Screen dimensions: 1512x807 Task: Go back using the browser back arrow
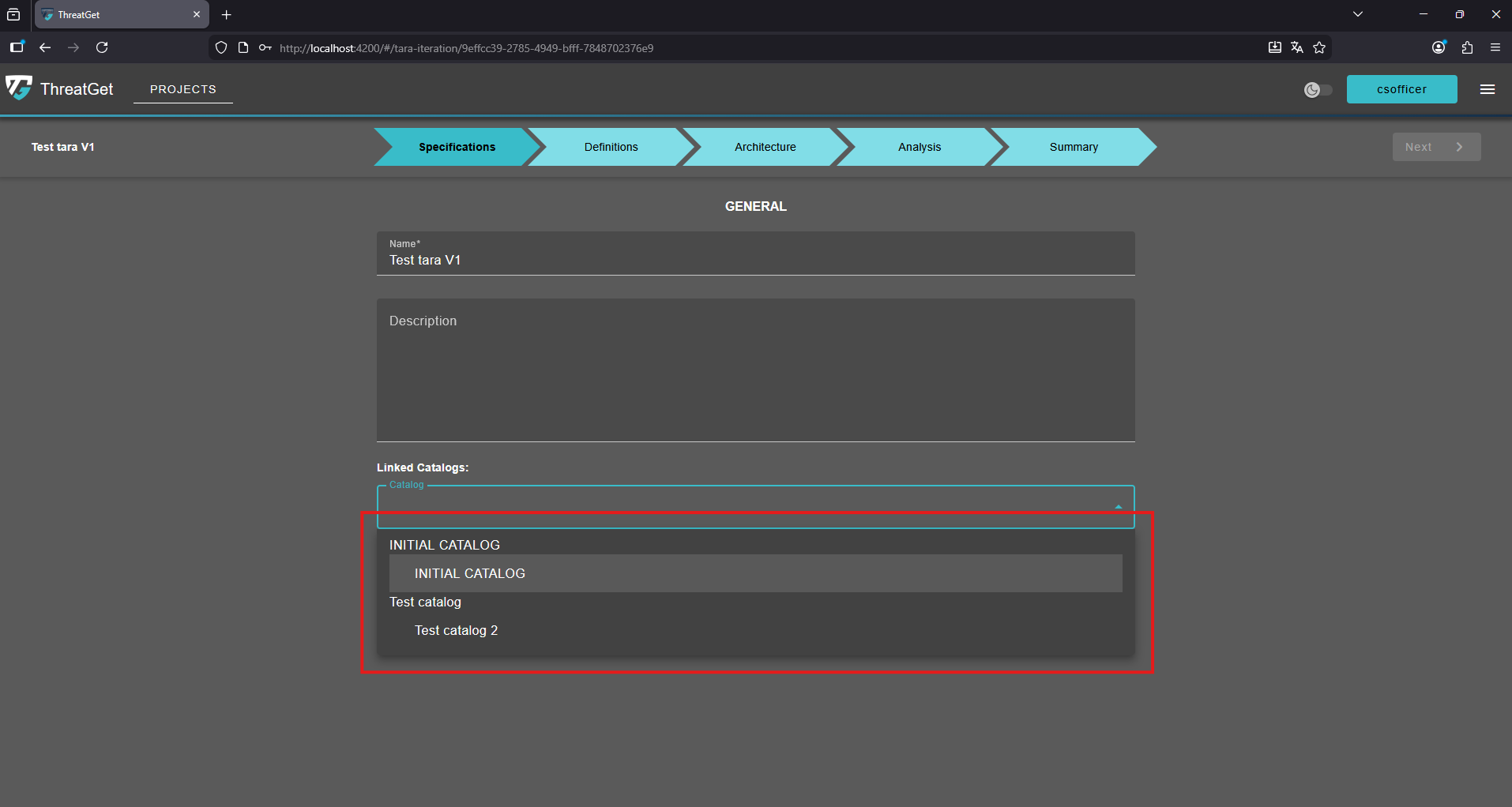[45, 47]
